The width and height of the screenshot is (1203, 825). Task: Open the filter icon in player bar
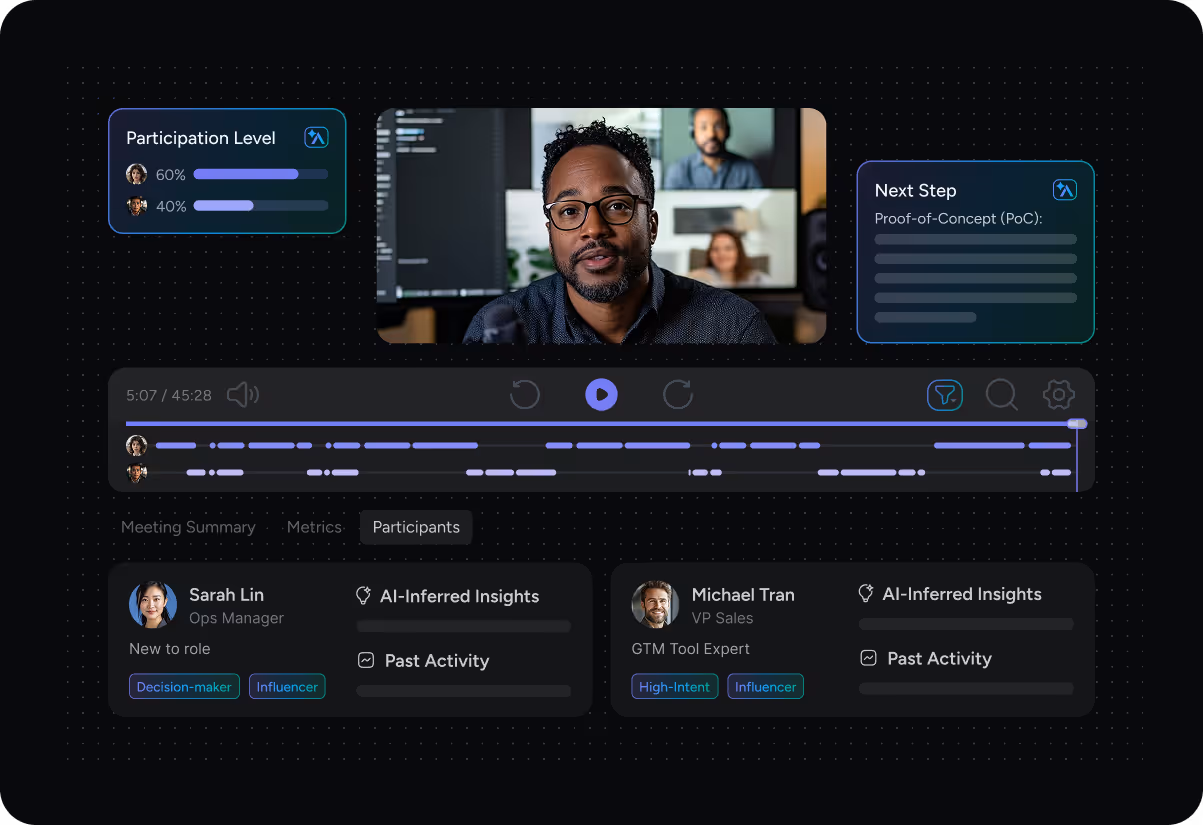tap(944, 395)
